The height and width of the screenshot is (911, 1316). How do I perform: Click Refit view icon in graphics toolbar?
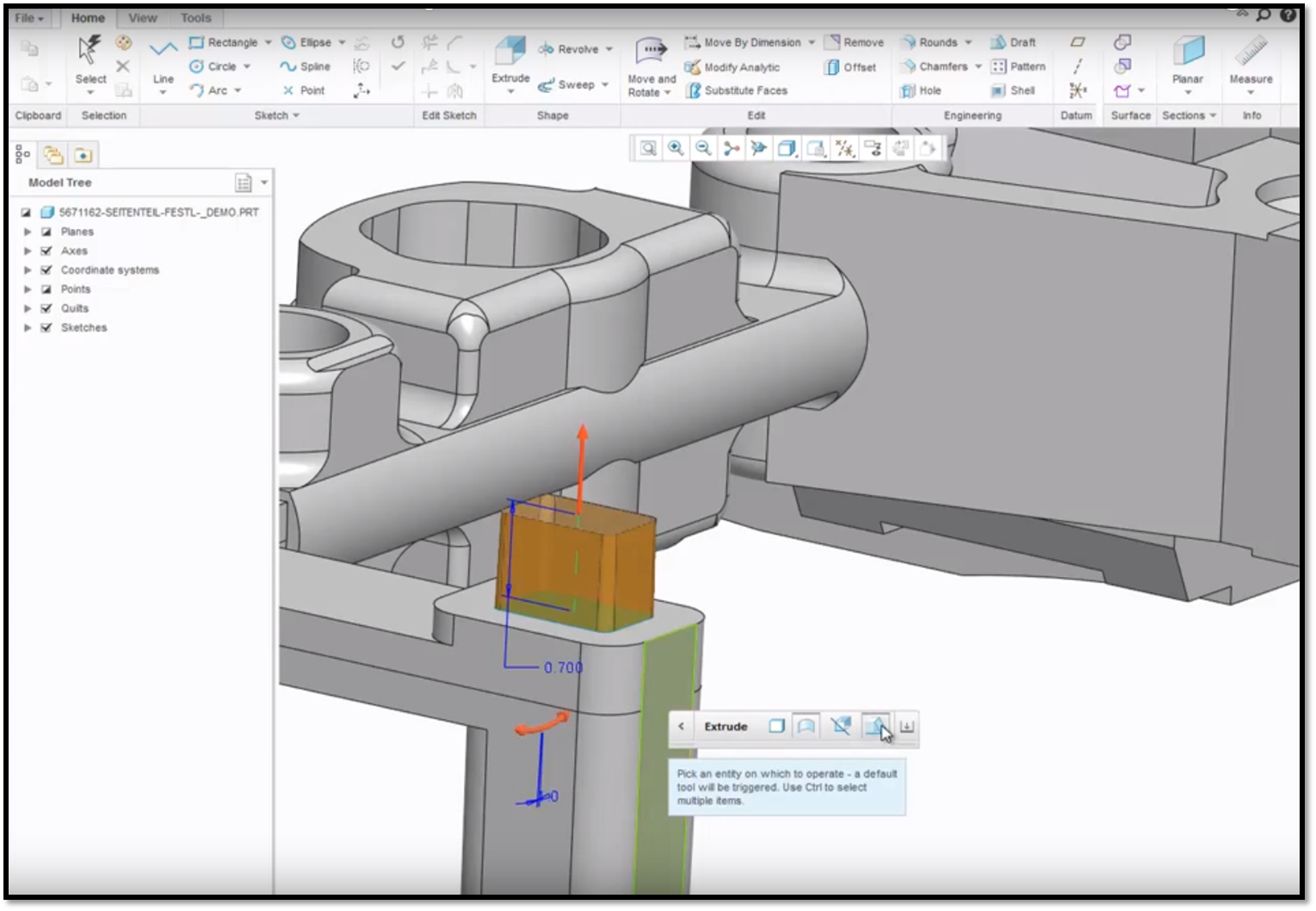click(x=648, y=149)
